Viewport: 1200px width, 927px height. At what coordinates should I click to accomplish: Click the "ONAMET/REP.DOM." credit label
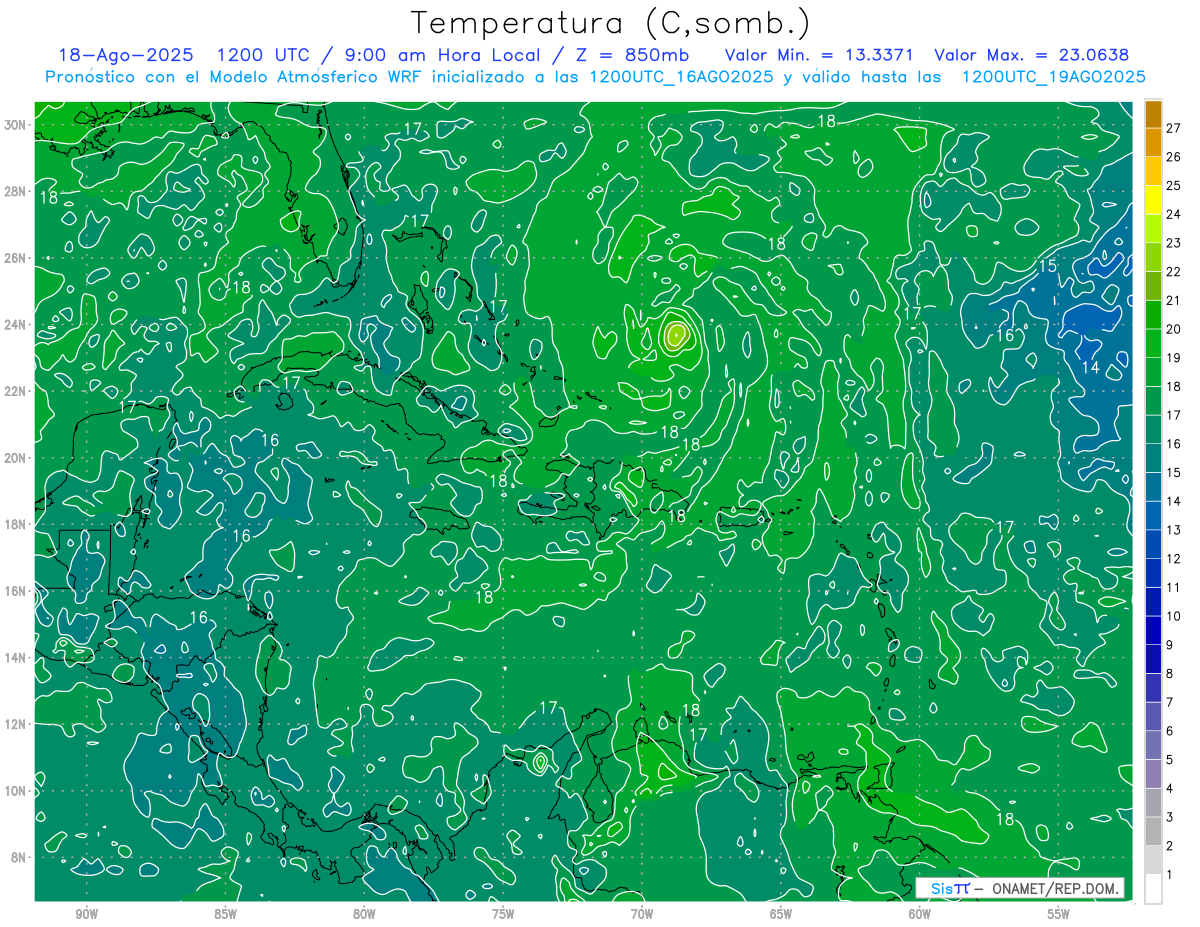pyautogui.click(x=1054, y=888)
